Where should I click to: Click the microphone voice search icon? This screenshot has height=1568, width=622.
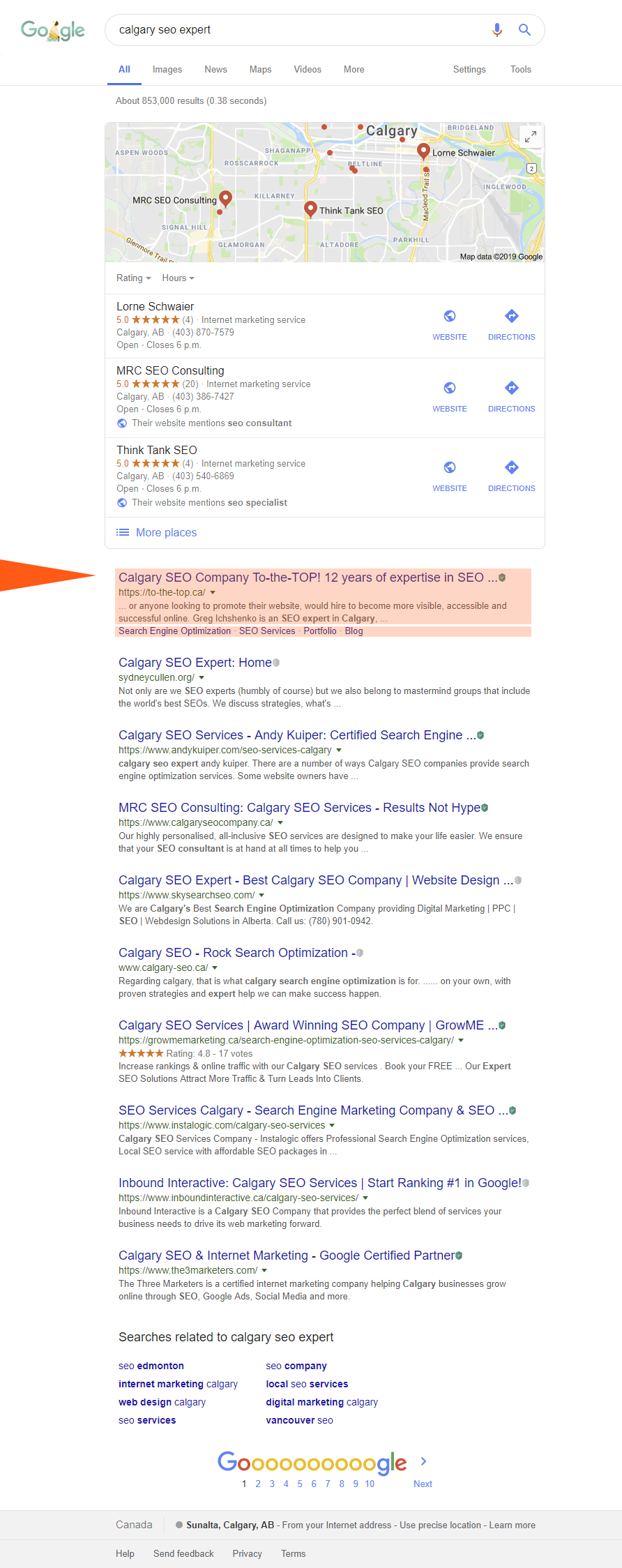coord(496,30)
